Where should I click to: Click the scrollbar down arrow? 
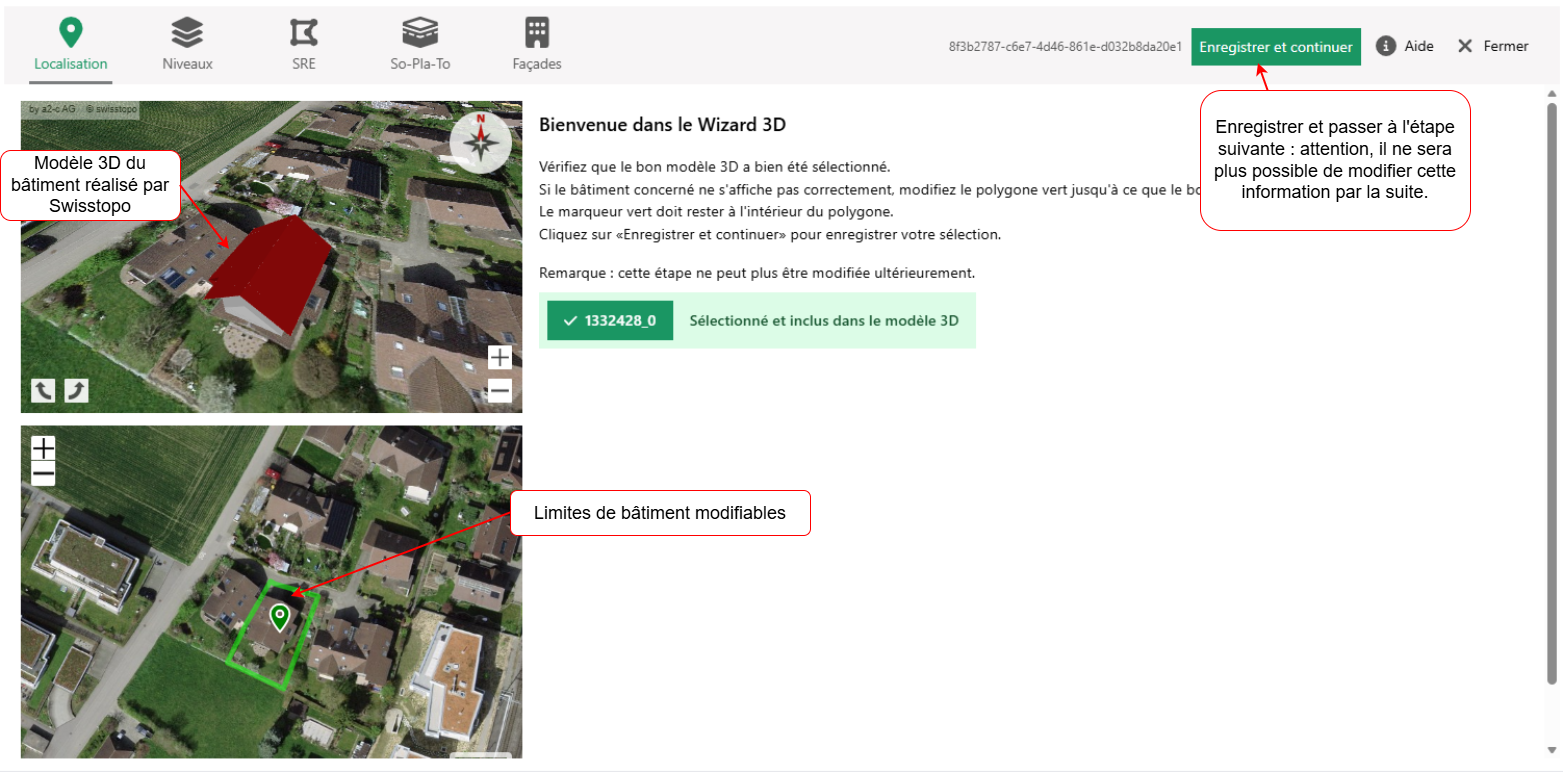(1552, 750)
